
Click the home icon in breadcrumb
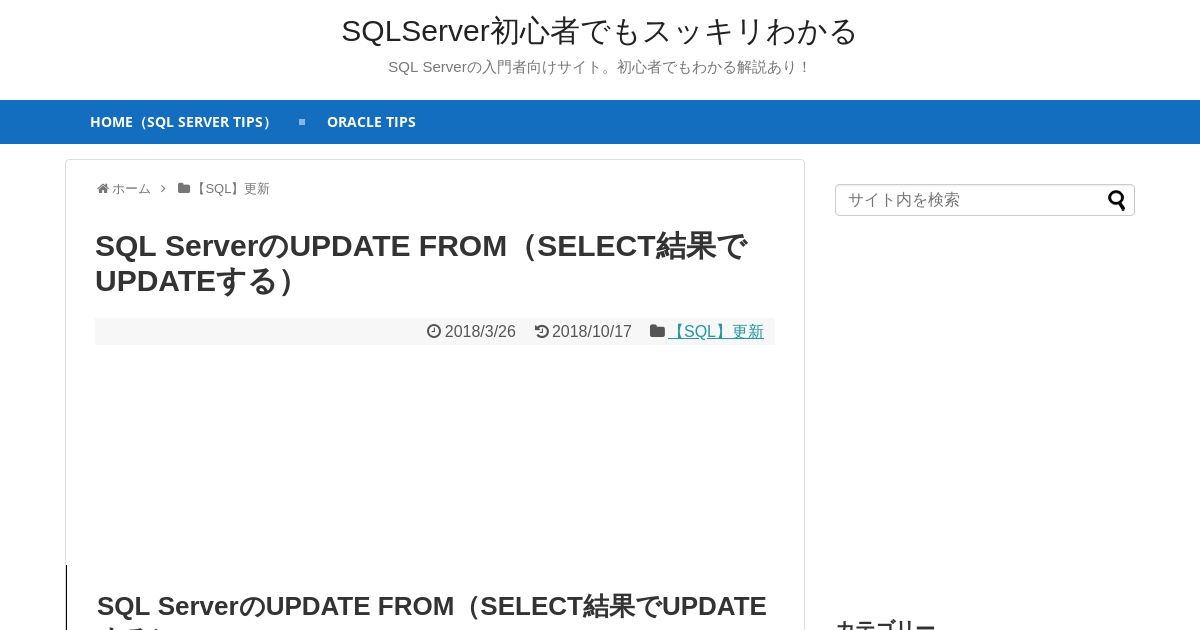pyautogui.click(x=103, y=189)
